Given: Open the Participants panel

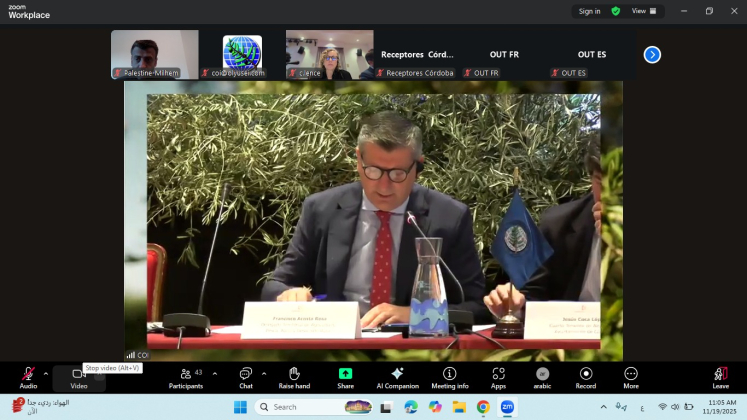Looking at the screenshot, I should (x=186, y=375).
